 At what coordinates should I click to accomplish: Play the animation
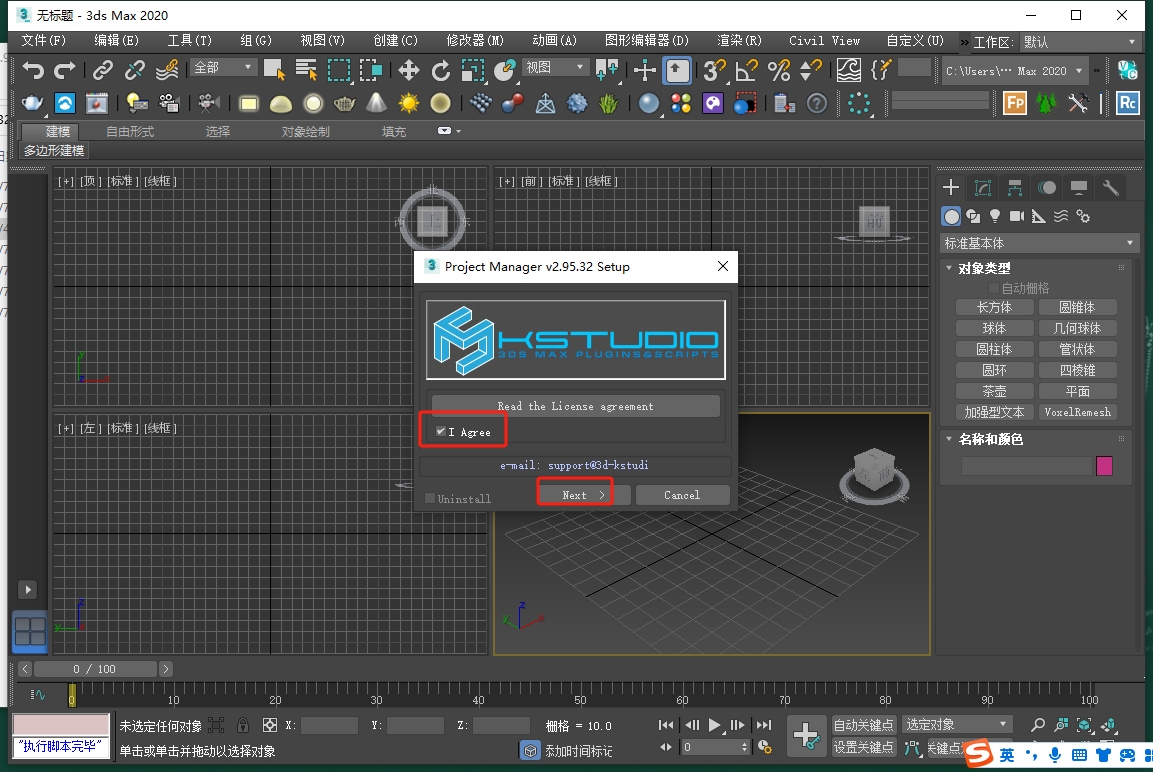[x=714, y=725]
